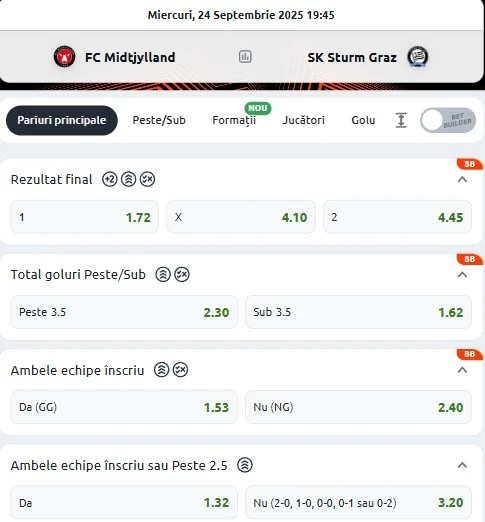Open the Formații tab

234,120
